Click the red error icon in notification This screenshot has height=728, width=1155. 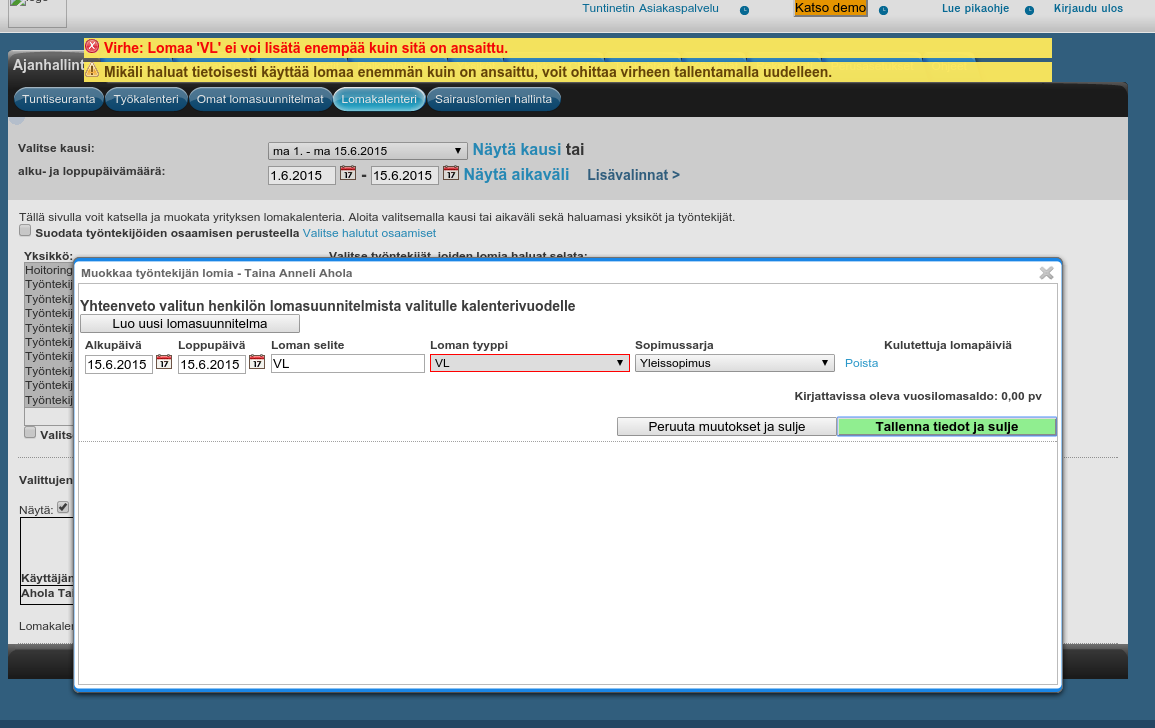(92, 47)
